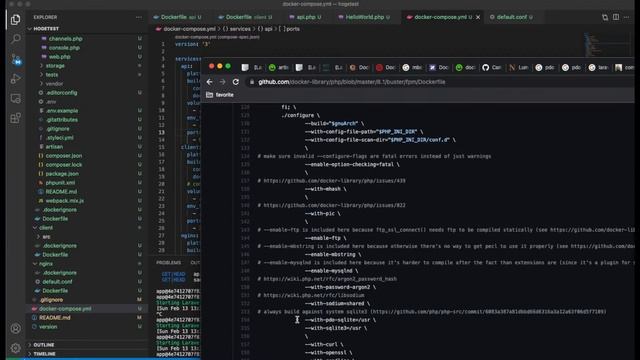
Task: Click the VS Code editor minimap
Action: coord(608,45)
